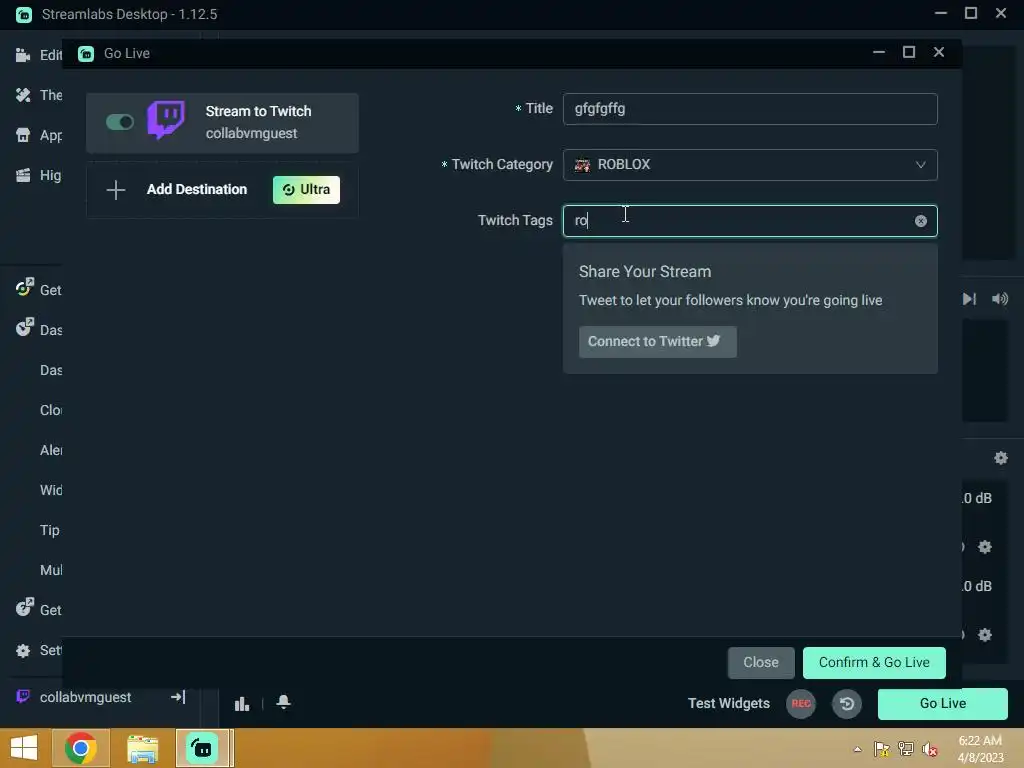Open the mixer settings gear at top right
Screen dimensions: 1024x768
pos(1000,458)
